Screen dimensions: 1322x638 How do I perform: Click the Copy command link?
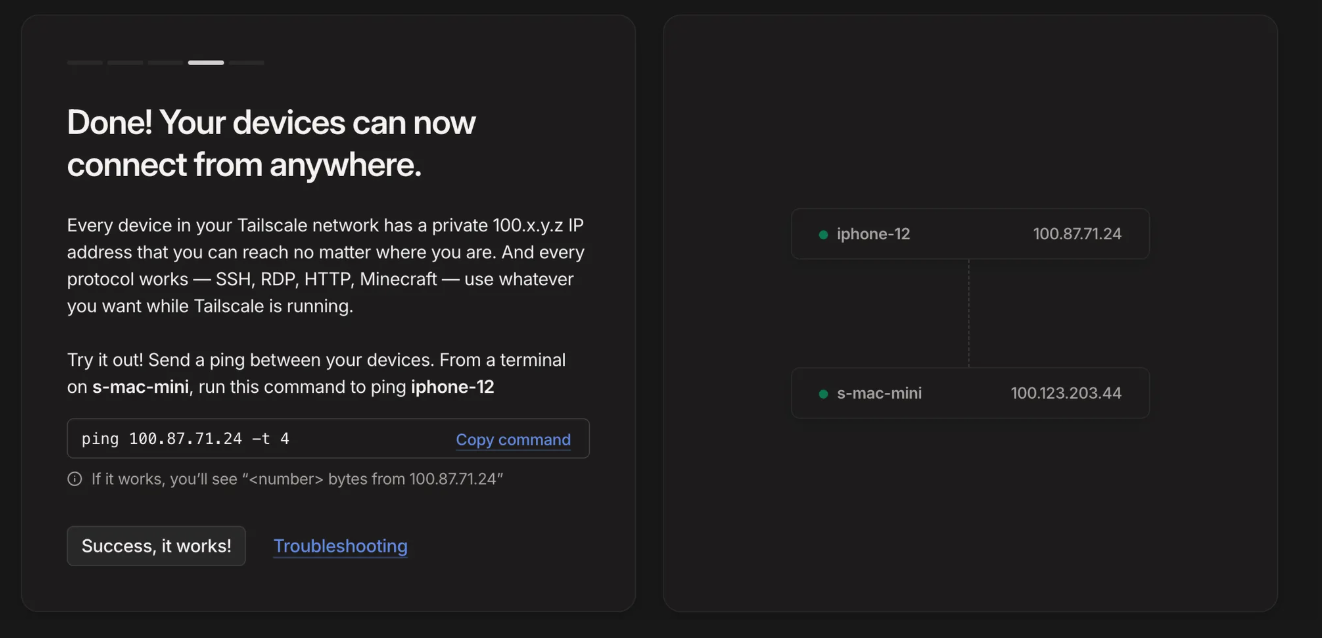point(513,439)
